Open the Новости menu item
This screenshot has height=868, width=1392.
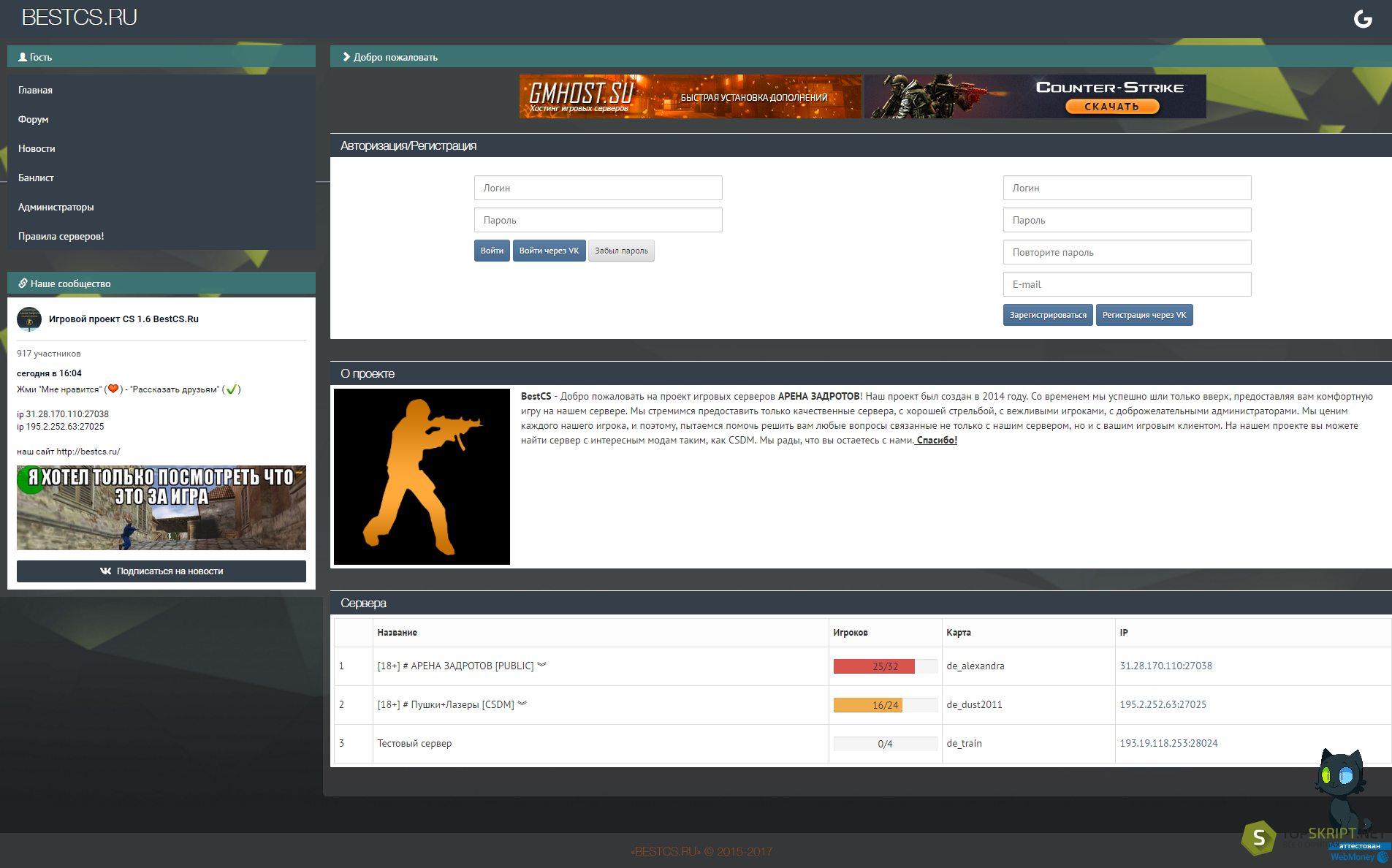[x=37, y=148]
